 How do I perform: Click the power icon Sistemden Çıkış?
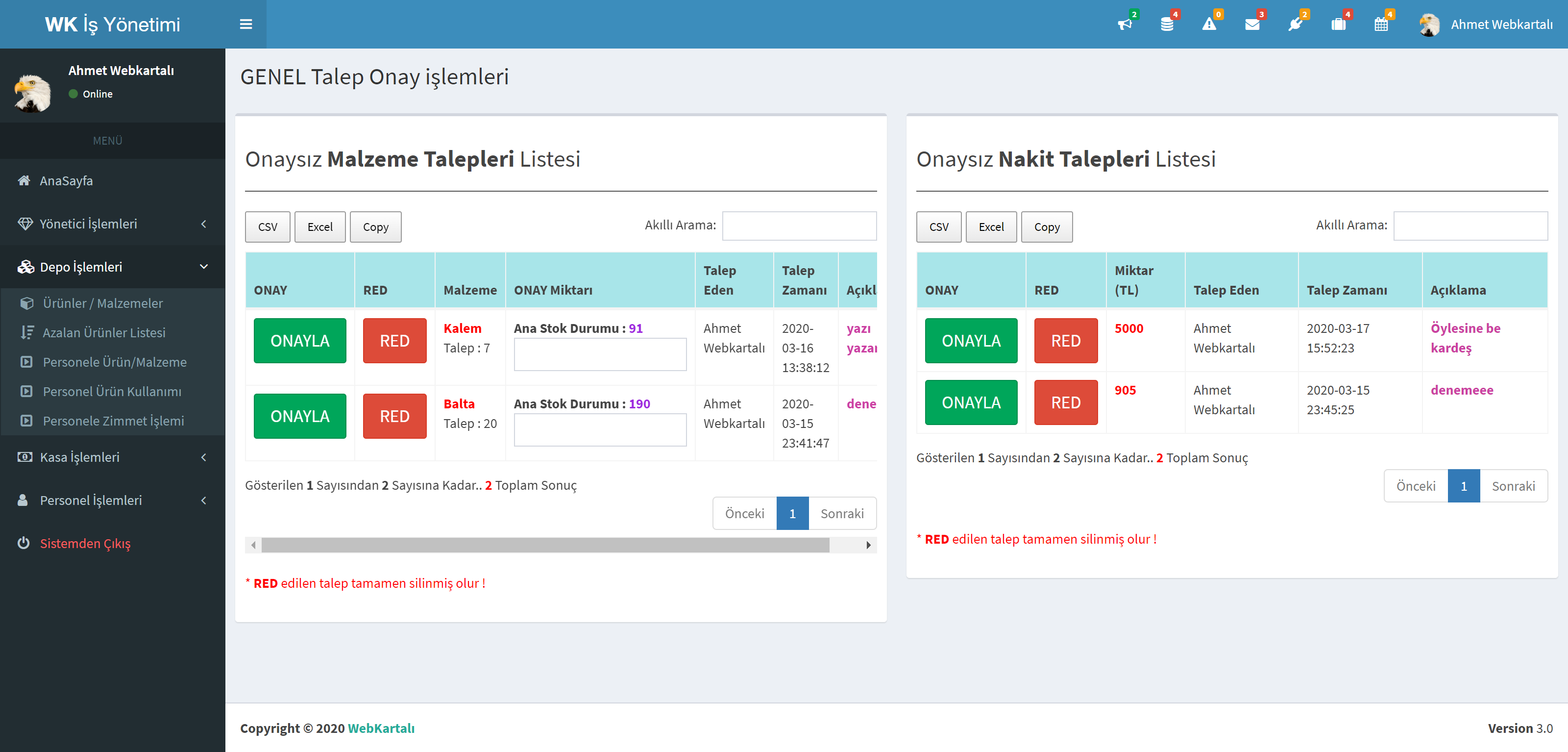(x=85, y=543)
